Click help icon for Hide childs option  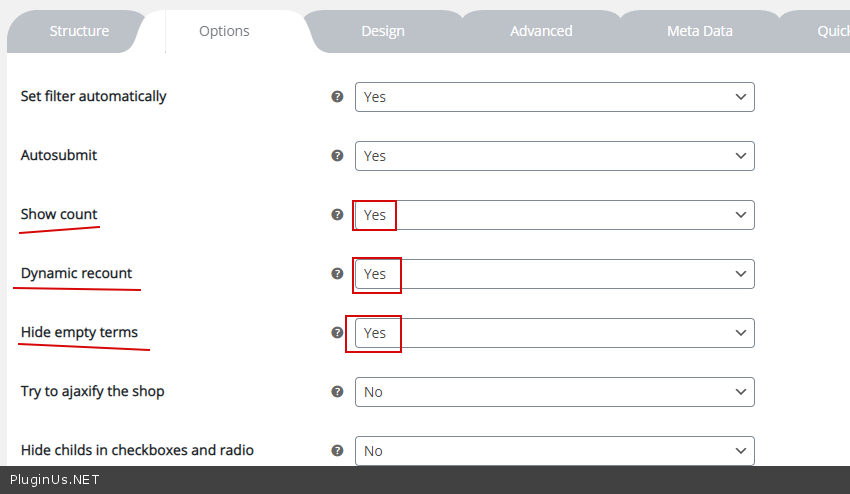337,450
